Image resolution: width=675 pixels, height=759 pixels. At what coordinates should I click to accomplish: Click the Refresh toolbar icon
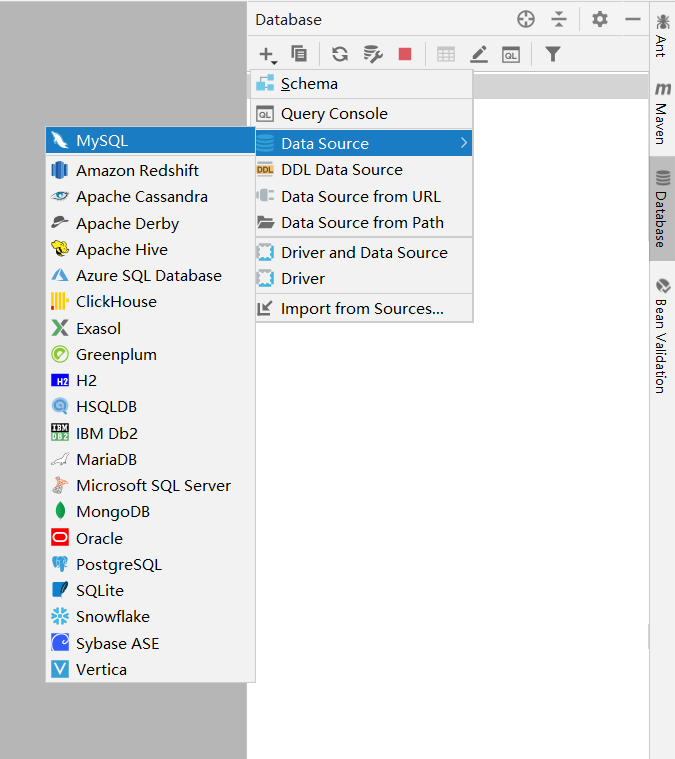click(x=340, y=54)
